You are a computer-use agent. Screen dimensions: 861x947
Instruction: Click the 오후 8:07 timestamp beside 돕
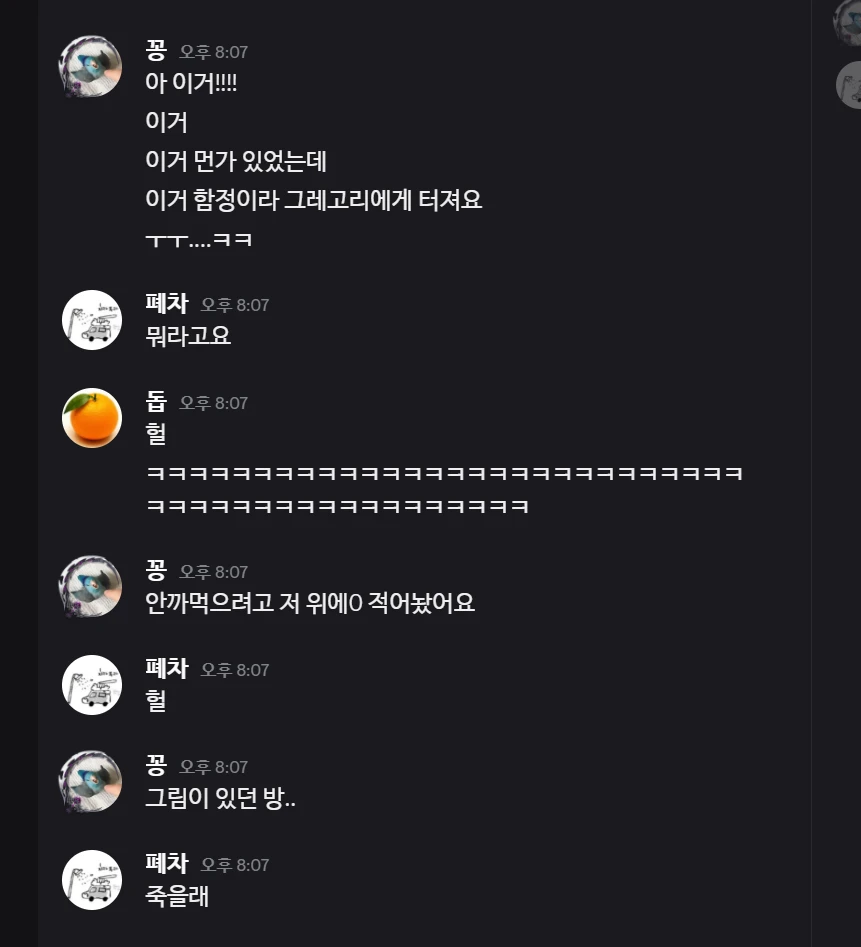tap(213, 403)
